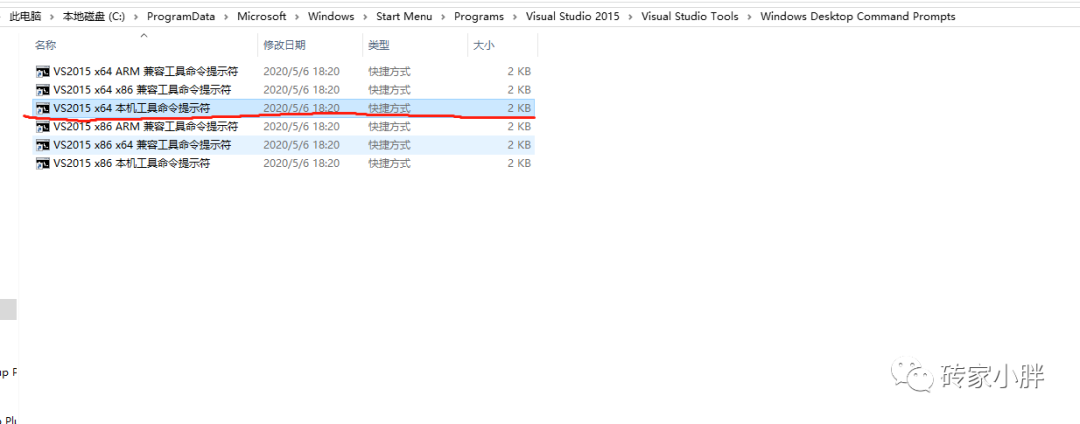This screenshot has width=1080, height=424.
Task: Go to Programs folder in breadcrumb
Action: (479, 16)
